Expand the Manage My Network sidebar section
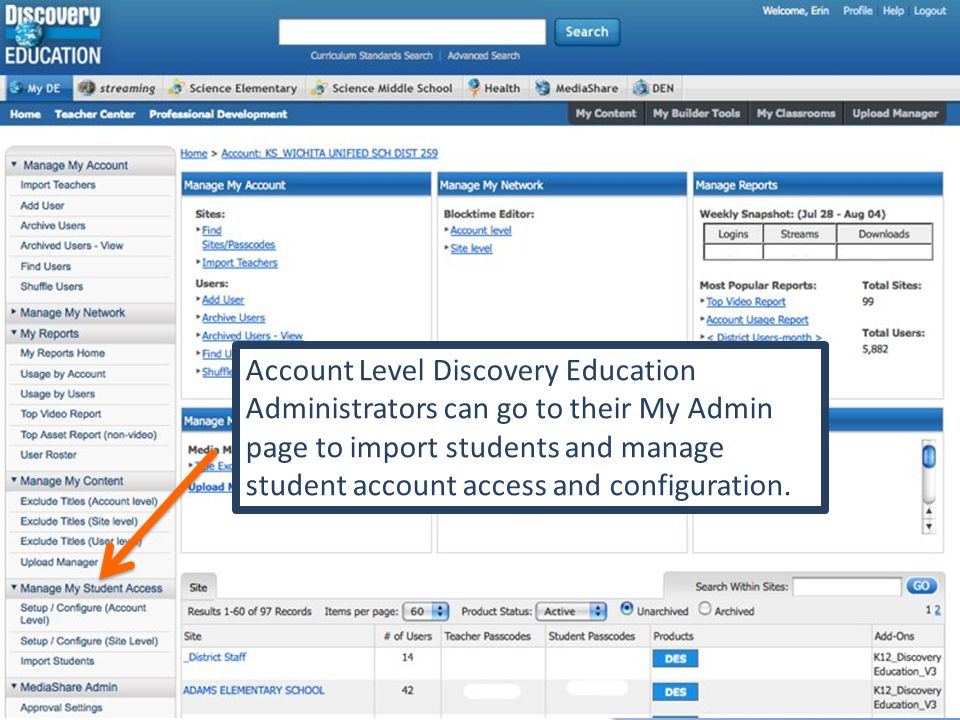Image resolution: width=960 pixels, height=720 pixels. tap(13, 312)
